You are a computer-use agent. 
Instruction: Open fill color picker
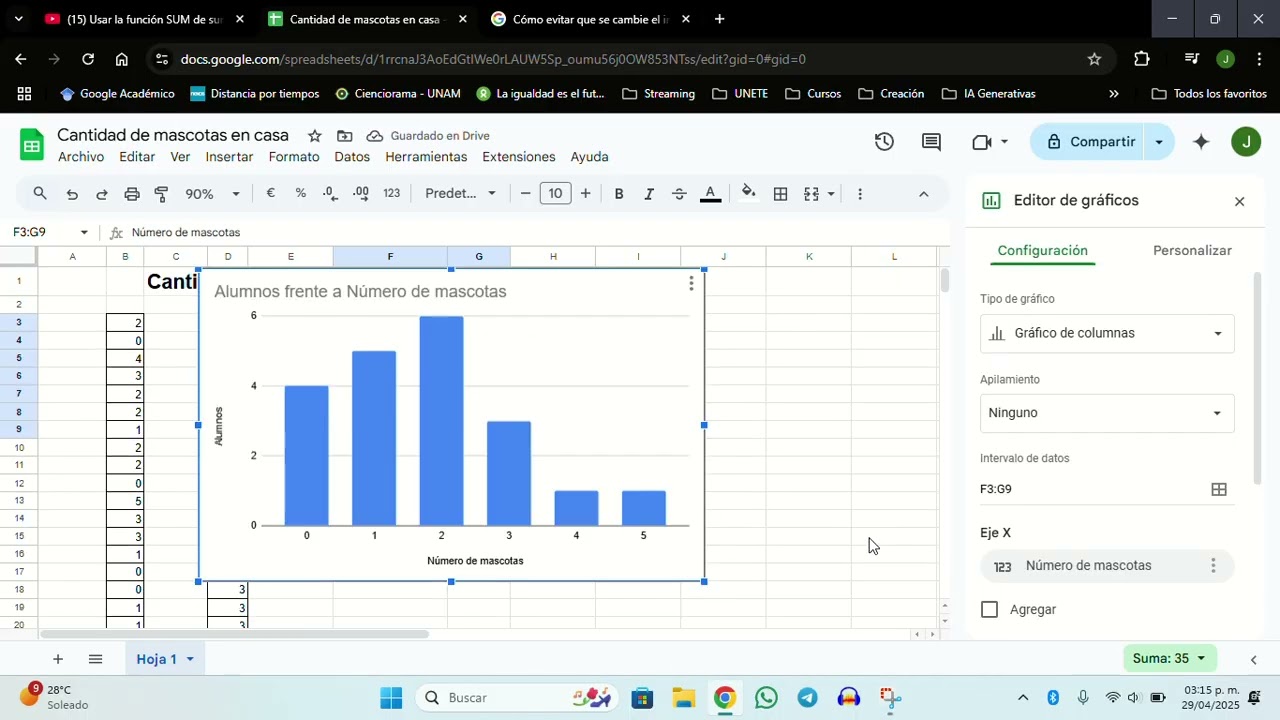(x=748, y=194)
